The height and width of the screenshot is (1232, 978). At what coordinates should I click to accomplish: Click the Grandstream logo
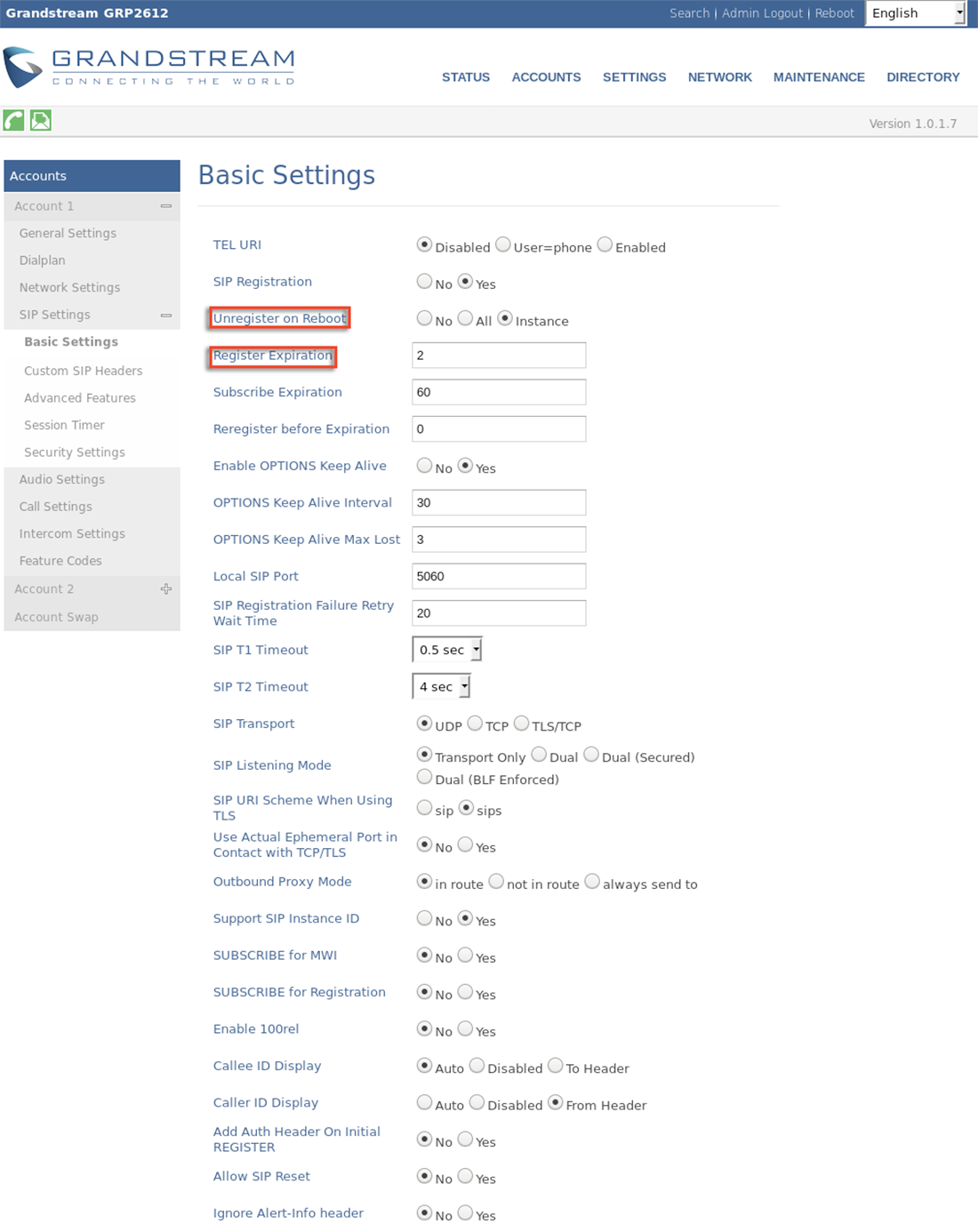click(149, 68)
